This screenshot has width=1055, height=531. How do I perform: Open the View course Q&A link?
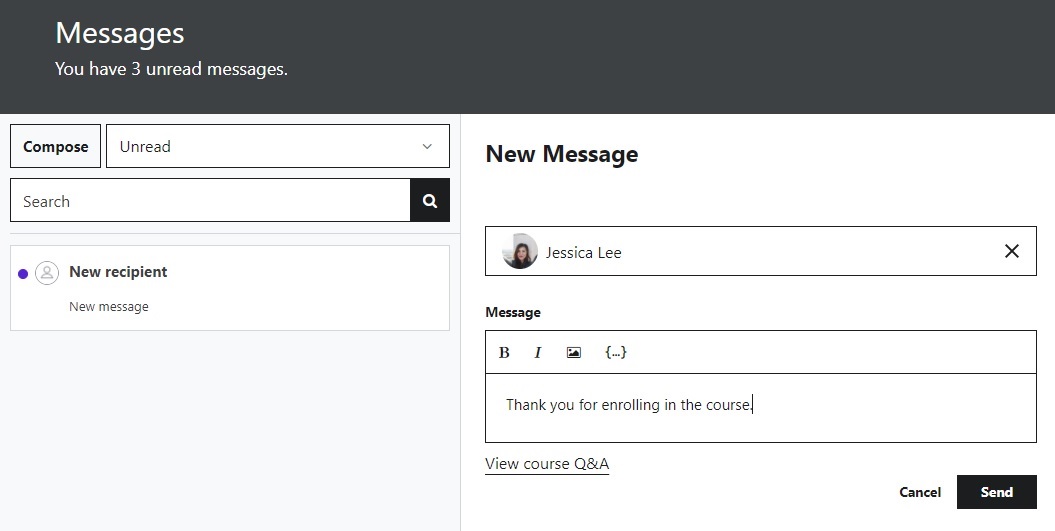tap(547, 464)
